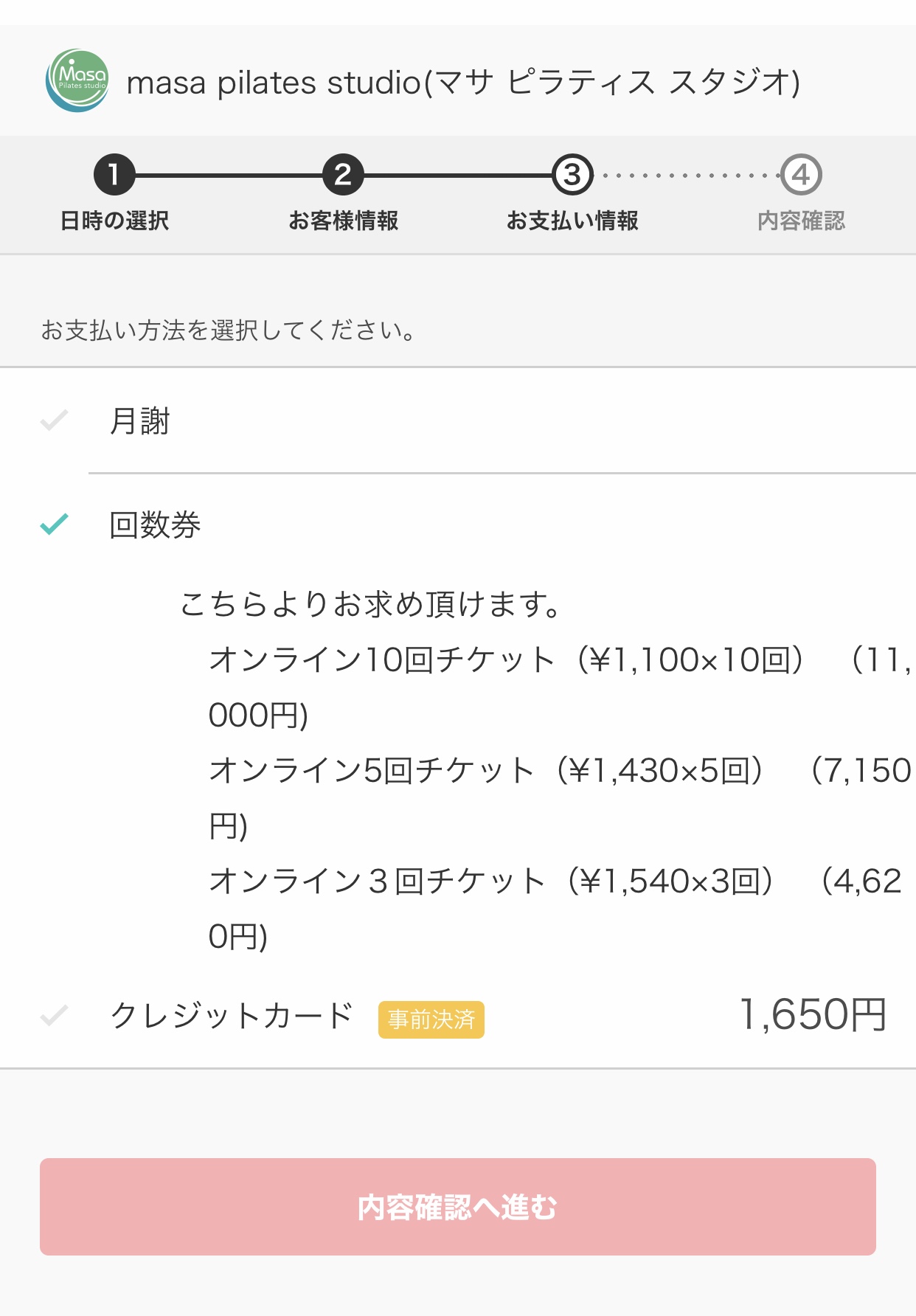916x1316 pixels.
Task: Open the お支払い情報 step label
Action: click(572, 221)
